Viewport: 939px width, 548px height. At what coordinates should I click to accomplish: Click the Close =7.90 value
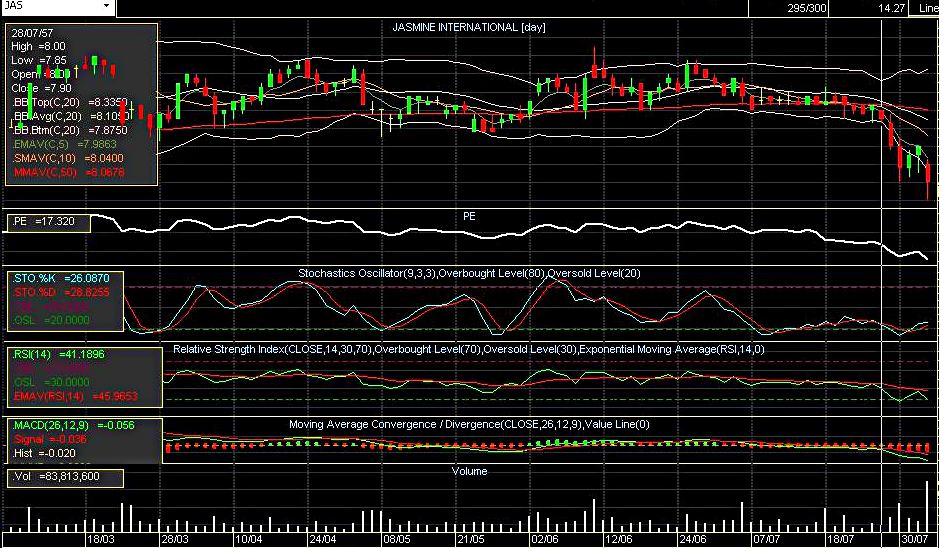[x=41, y=89]
